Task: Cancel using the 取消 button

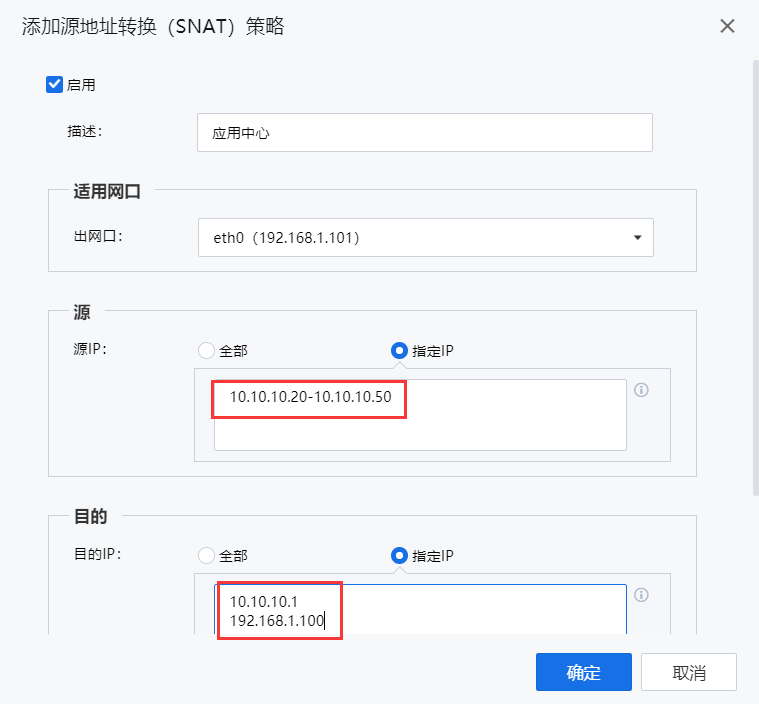Action: pos(689,672)
